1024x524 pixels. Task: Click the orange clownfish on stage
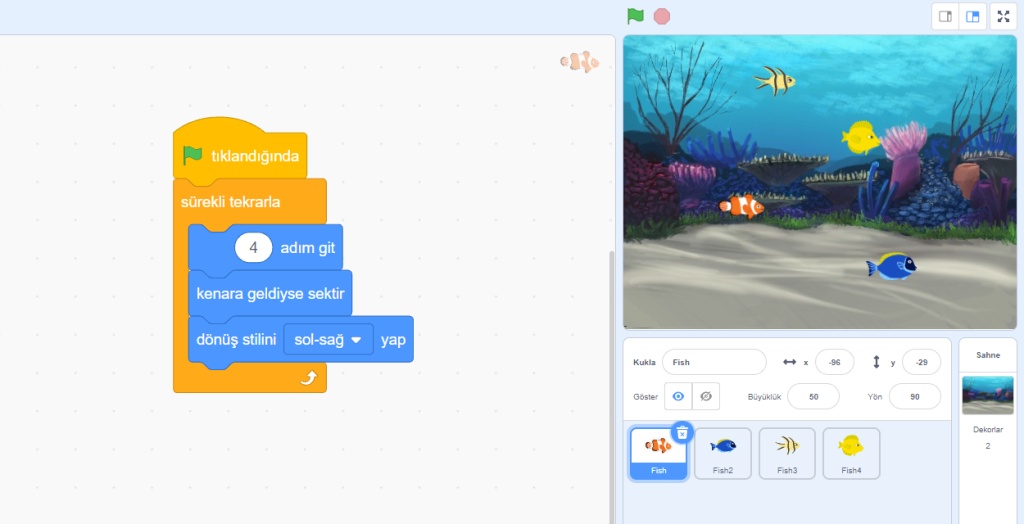click(x=741, y=206)
